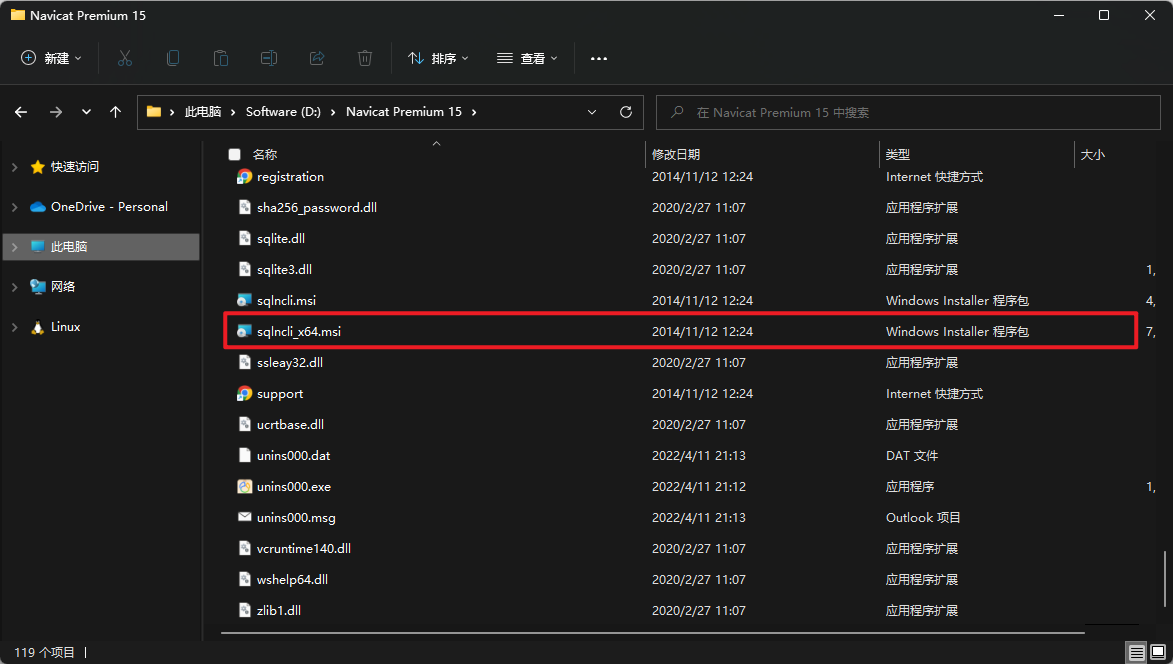Click the registration Chrome shortcut icon
1173x664 pixels.
tap(245, 176)
